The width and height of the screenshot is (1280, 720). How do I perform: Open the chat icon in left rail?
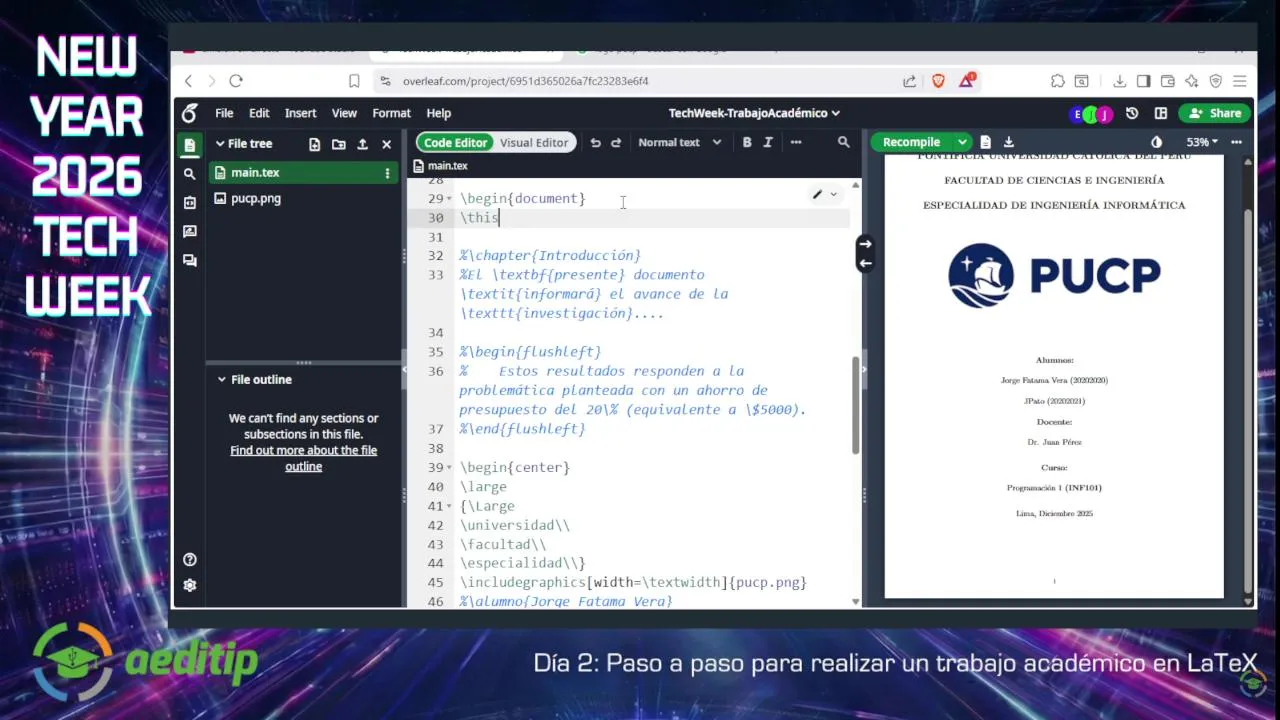(190, 261)
